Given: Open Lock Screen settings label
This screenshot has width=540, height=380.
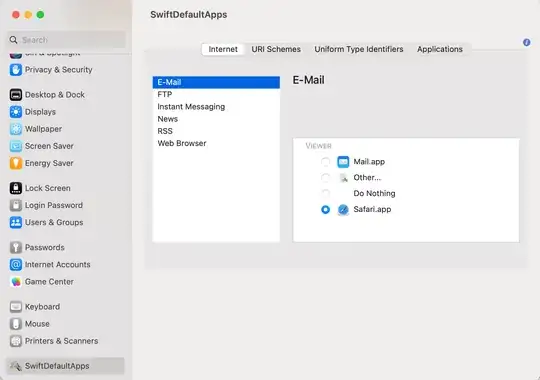Looking at the screenshot, I should click(x=48, y=188).
